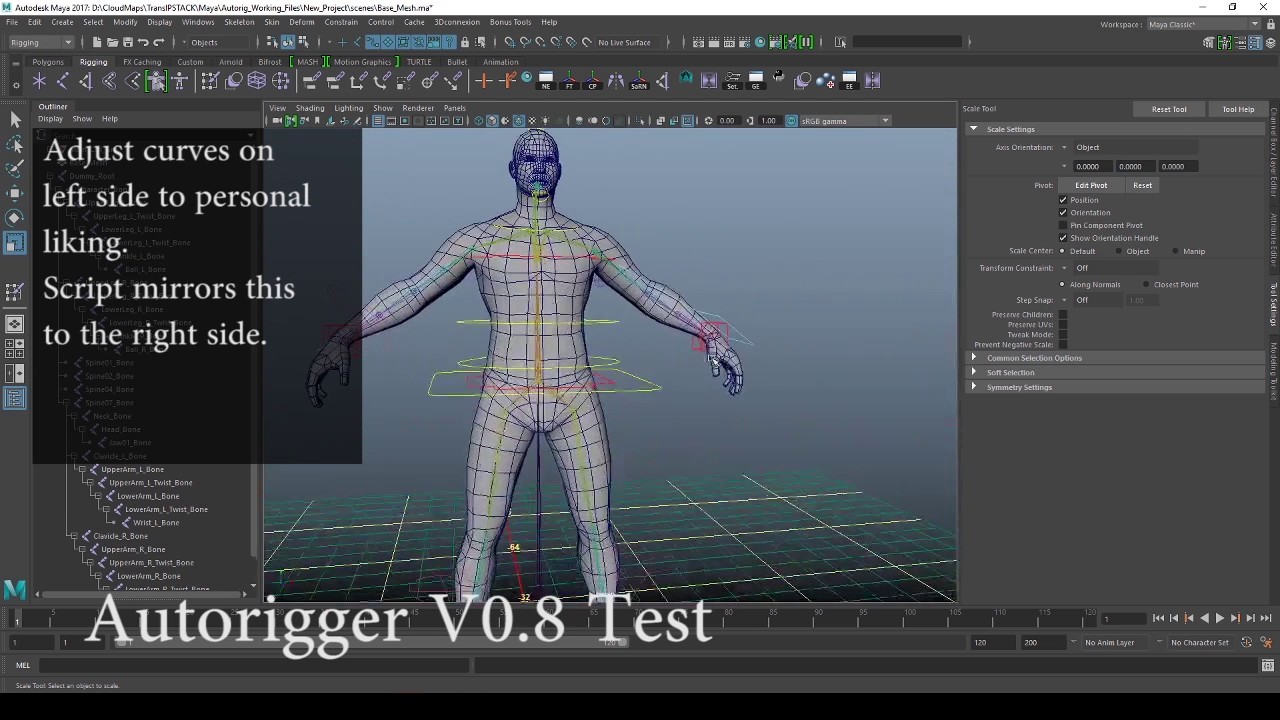Click the Bind Skin figure icon on shelf
Viewport: 1280px width, 720px height.
tap(157, 81)
